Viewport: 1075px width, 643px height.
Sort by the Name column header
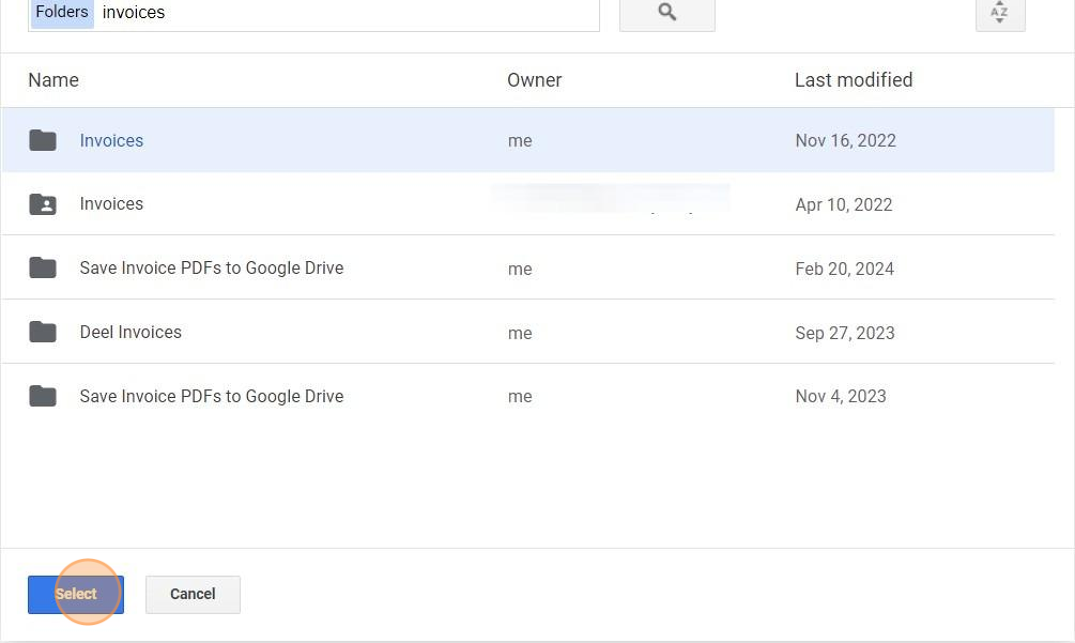coord(53,80)
